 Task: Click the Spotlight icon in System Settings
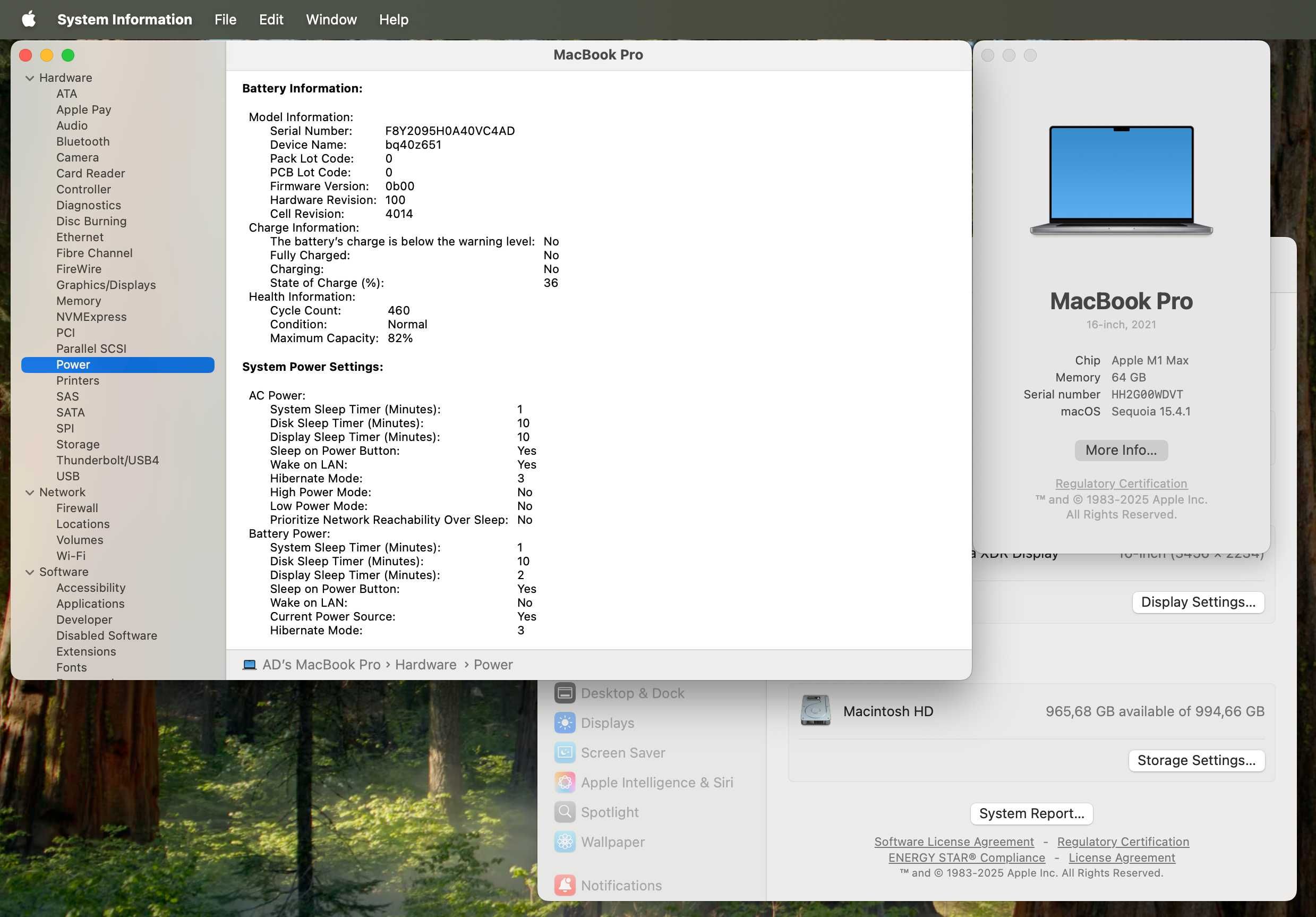click(565, 812)
